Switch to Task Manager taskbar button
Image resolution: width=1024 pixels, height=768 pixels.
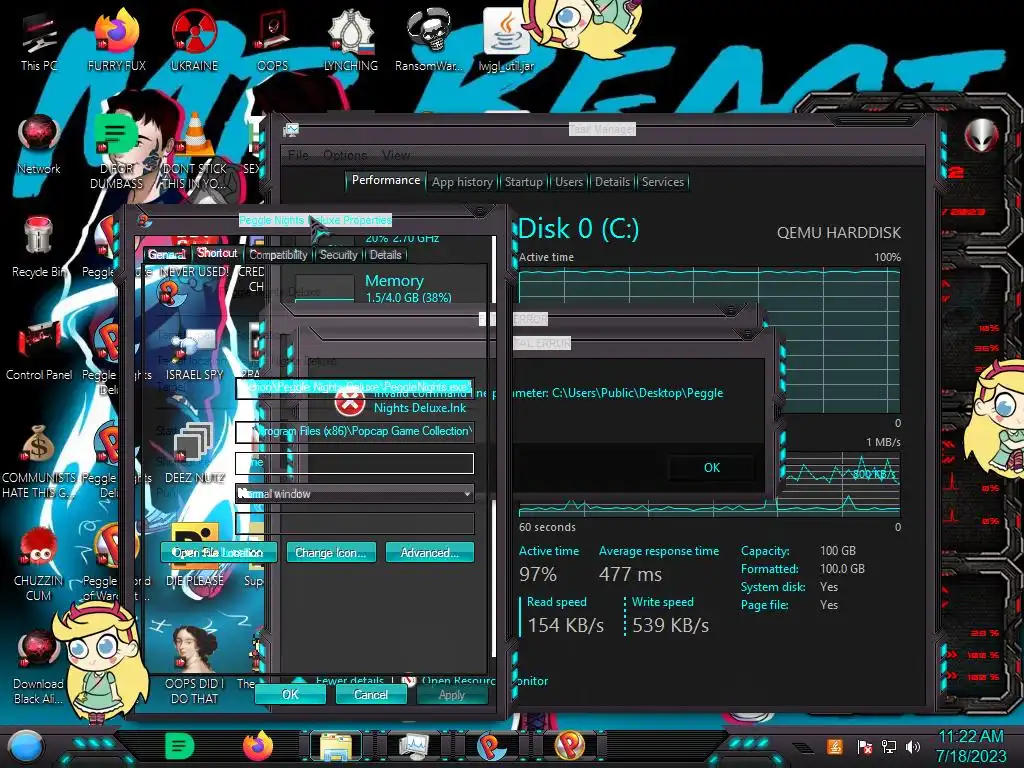(413, 746)
